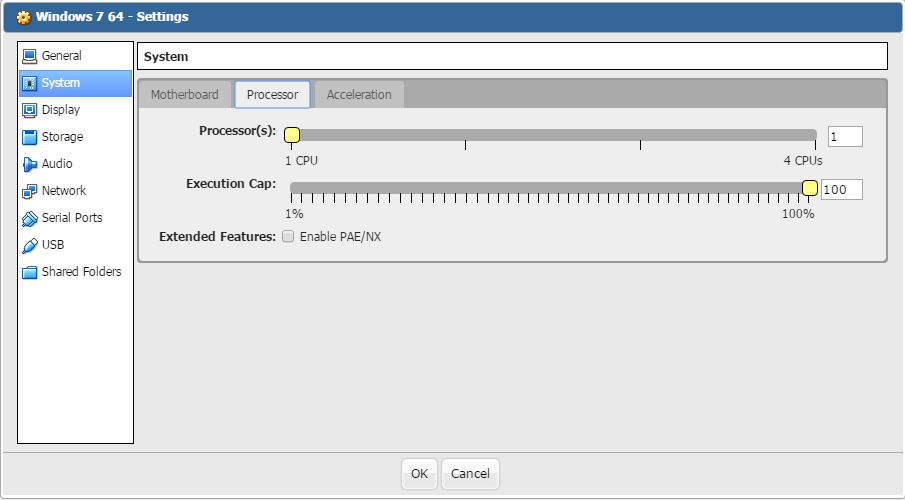Click the Network icon in sidebar
905x500 pixels.
pyautogui.click(x=30, y=191)
